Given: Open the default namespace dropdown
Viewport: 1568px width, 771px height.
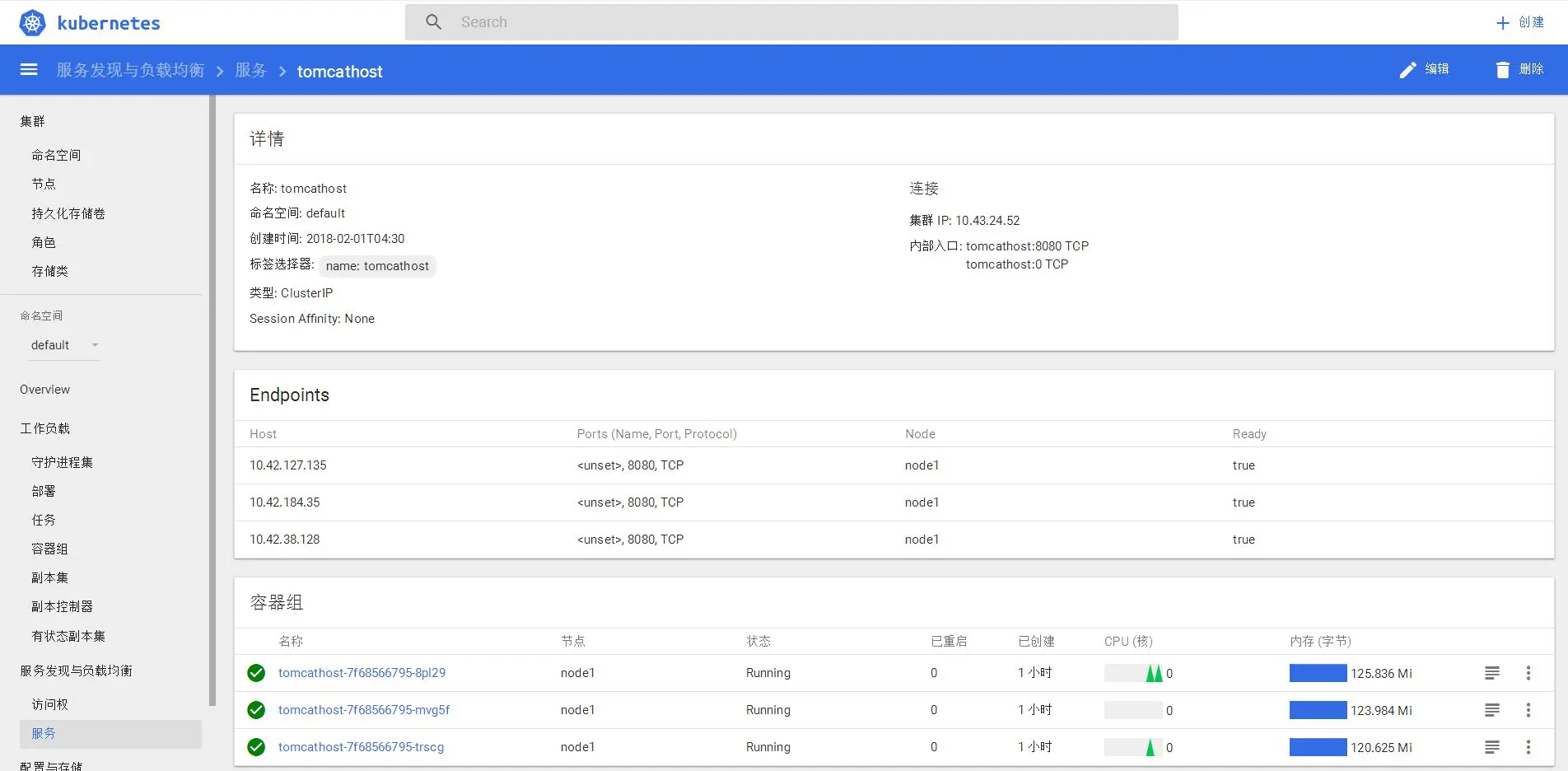Looking at the screenshot, I should [x=65, y=345].
